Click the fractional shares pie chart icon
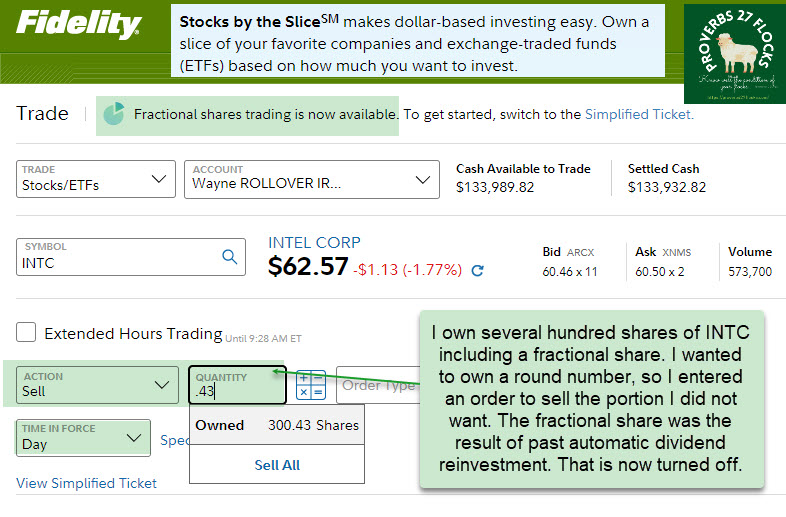The image size is (786, 517). tap(114, 114)
